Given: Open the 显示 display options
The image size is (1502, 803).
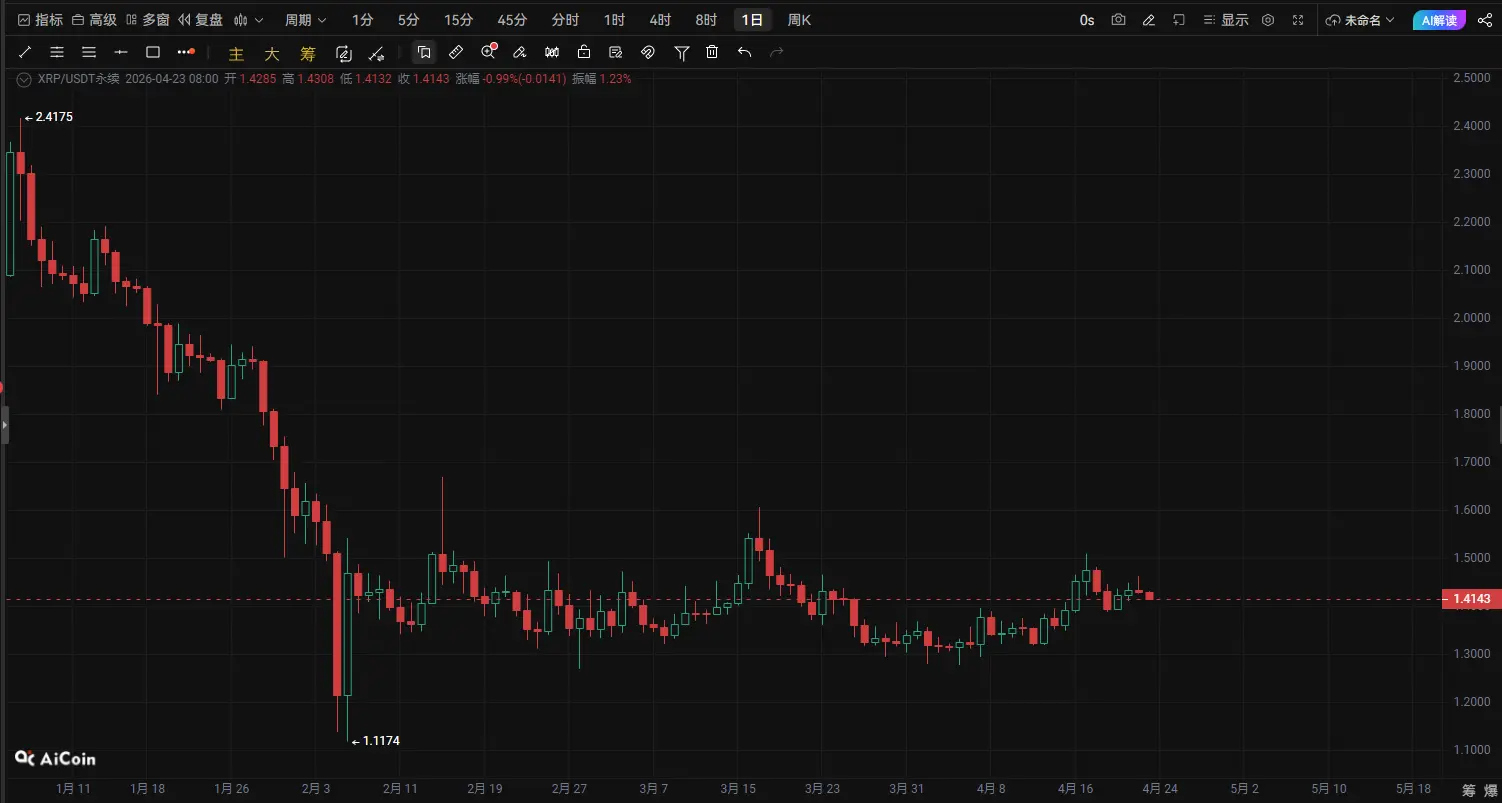Looking at the screenshot, I should click(1226, 20).
